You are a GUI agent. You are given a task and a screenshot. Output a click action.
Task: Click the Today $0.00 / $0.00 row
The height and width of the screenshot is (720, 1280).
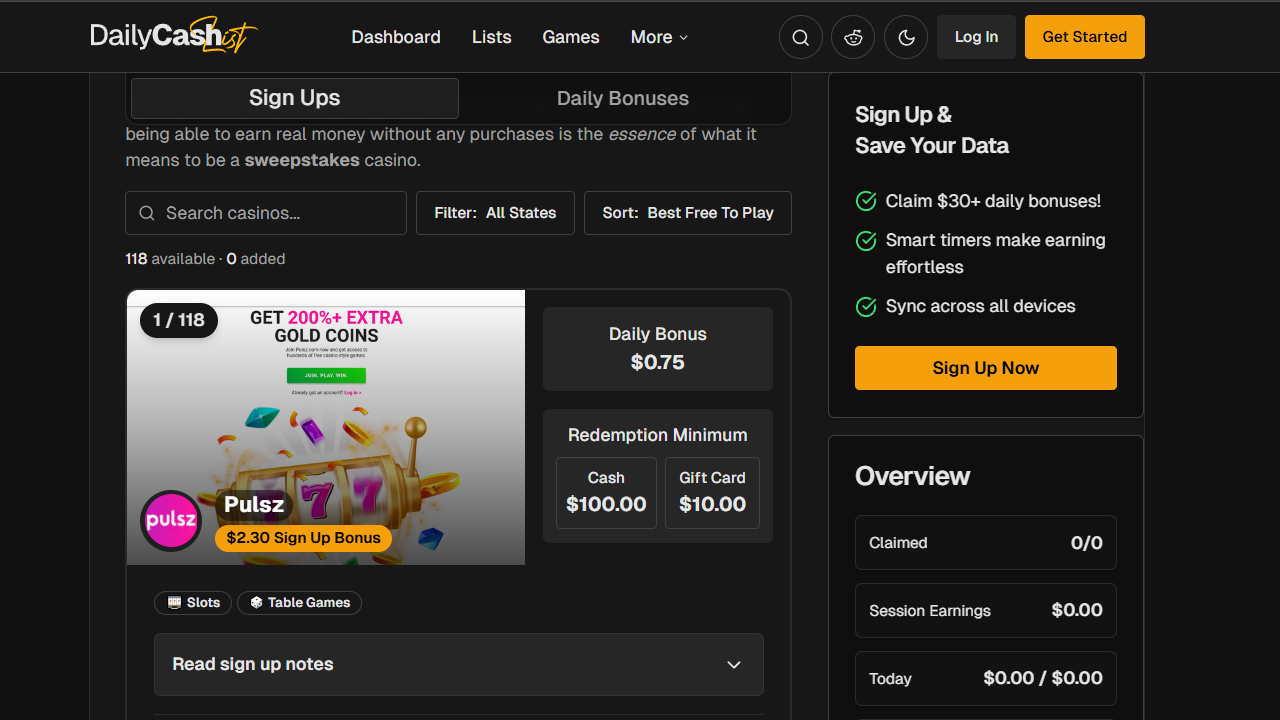(986, 678)
